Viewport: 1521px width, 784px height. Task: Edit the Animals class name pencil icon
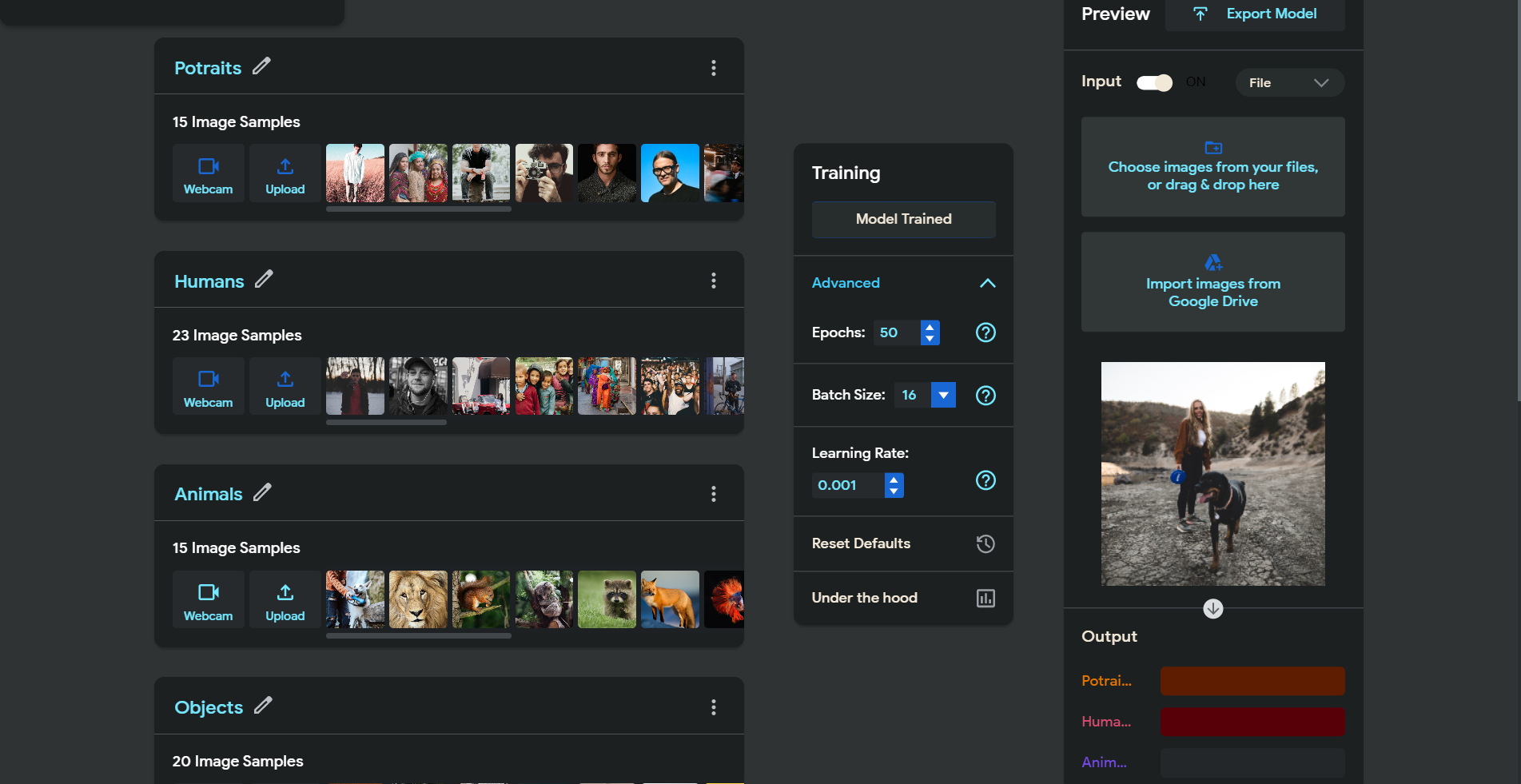pos(262,492)
